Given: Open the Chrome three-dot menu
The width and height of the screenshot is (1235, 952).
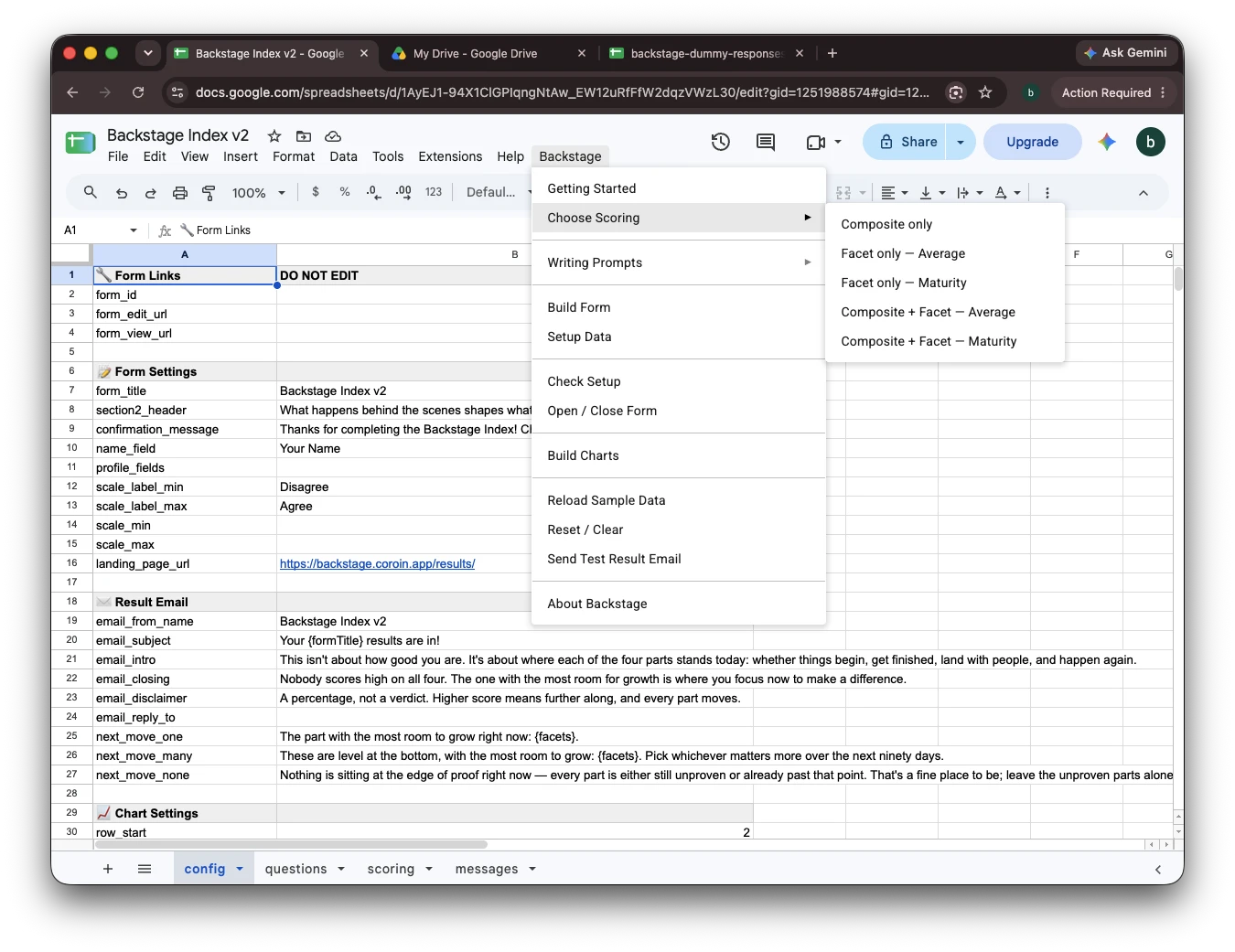Looking at the screenshot, I should (x=1164, y=92).
